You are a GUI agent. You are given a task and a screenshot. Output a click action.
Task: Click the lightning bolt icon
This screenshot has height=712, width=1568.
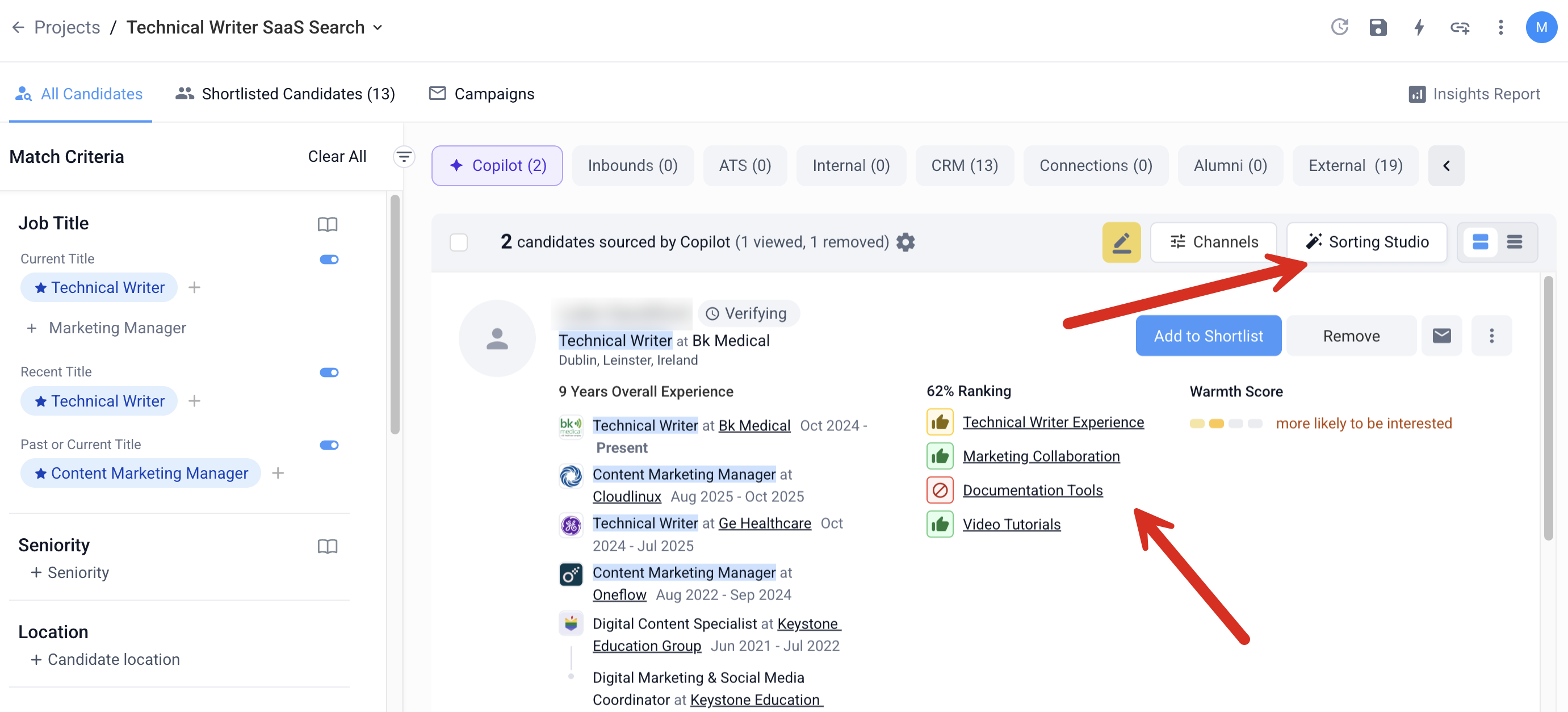coord(1419,27)
